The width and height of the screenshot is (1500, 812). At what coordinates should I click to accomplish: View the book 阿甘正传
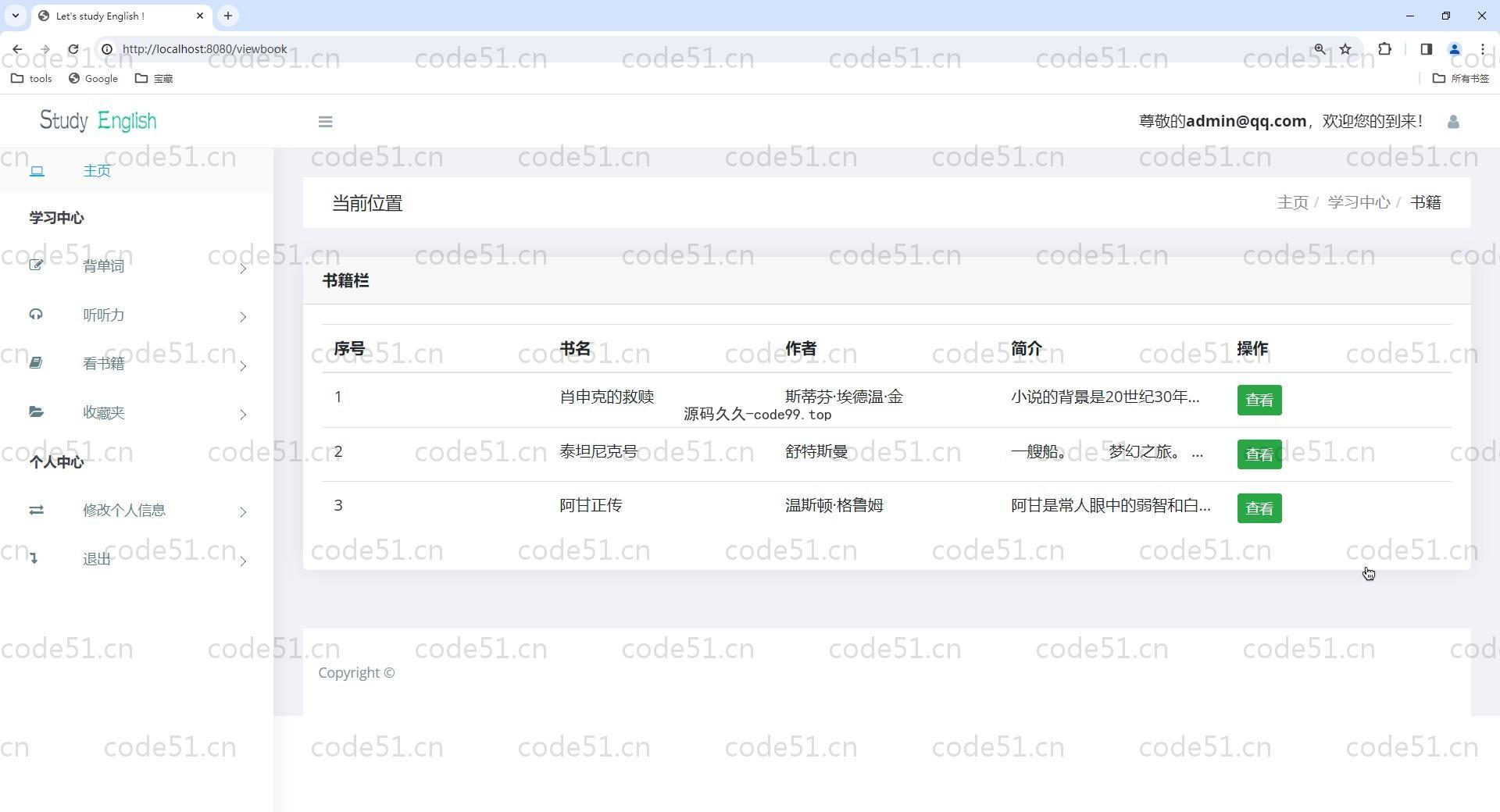point(1259,508)
